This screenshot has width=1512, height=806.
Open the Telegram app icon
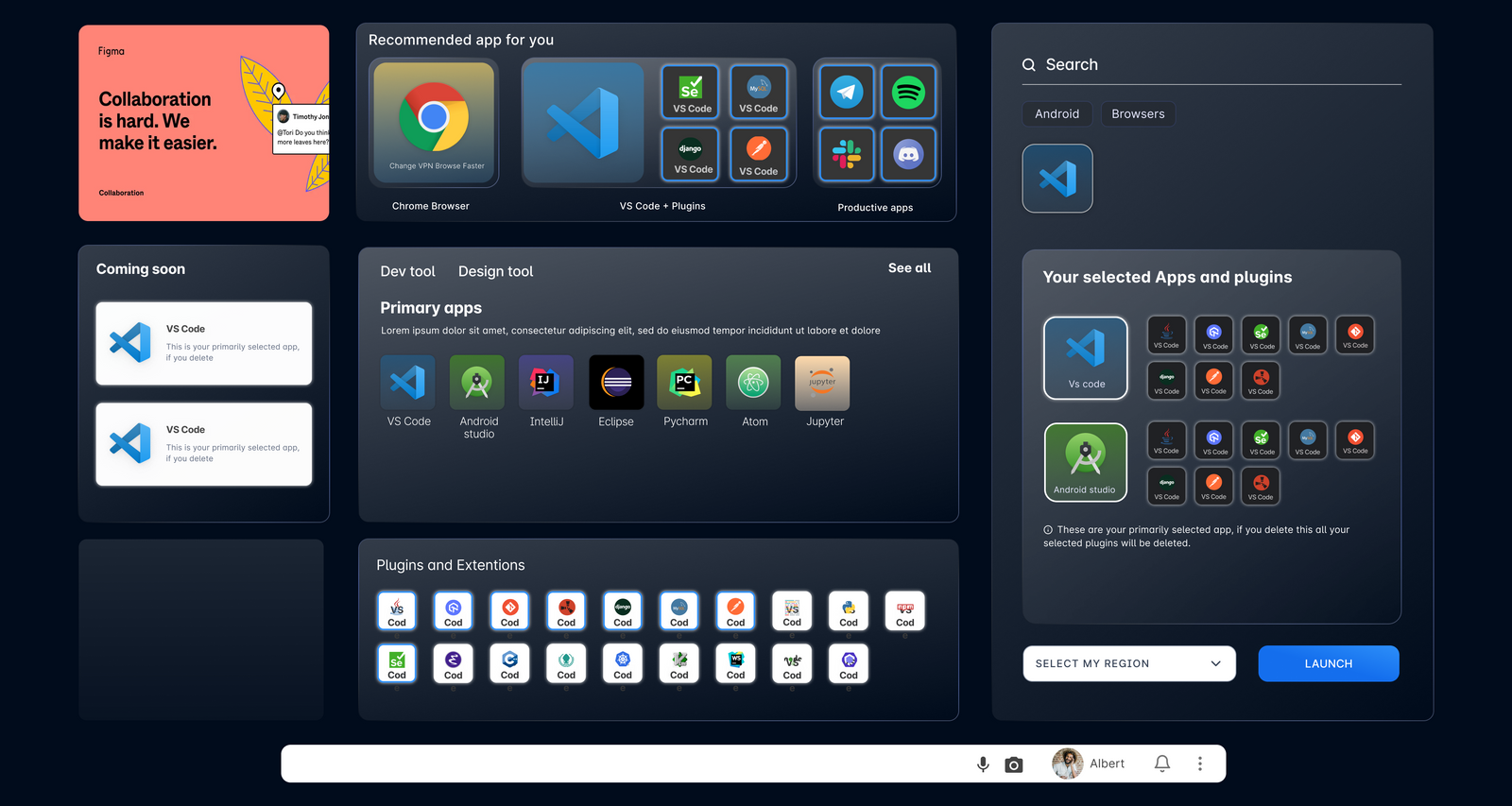846,93
